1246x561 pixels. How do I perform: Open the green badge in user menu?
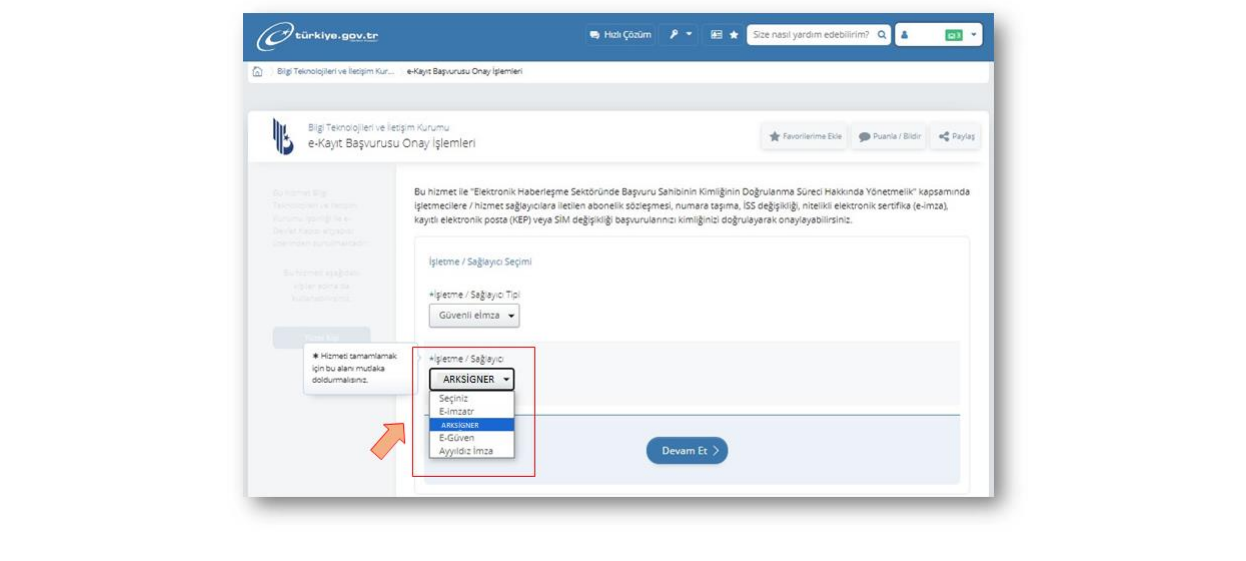point(954,35)
